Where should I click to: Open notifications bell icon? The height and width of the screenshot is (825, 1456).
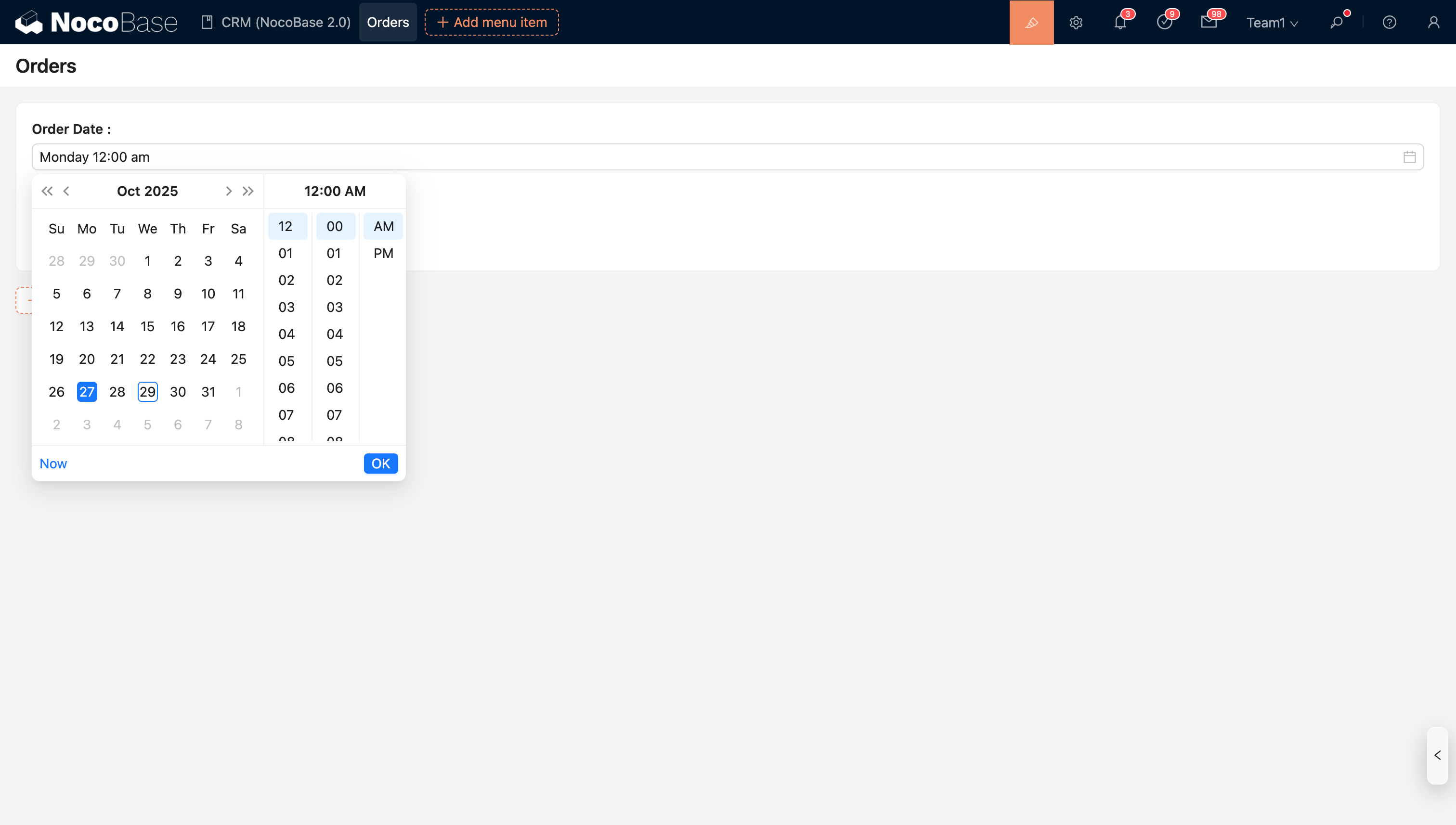coord(1120,22)
